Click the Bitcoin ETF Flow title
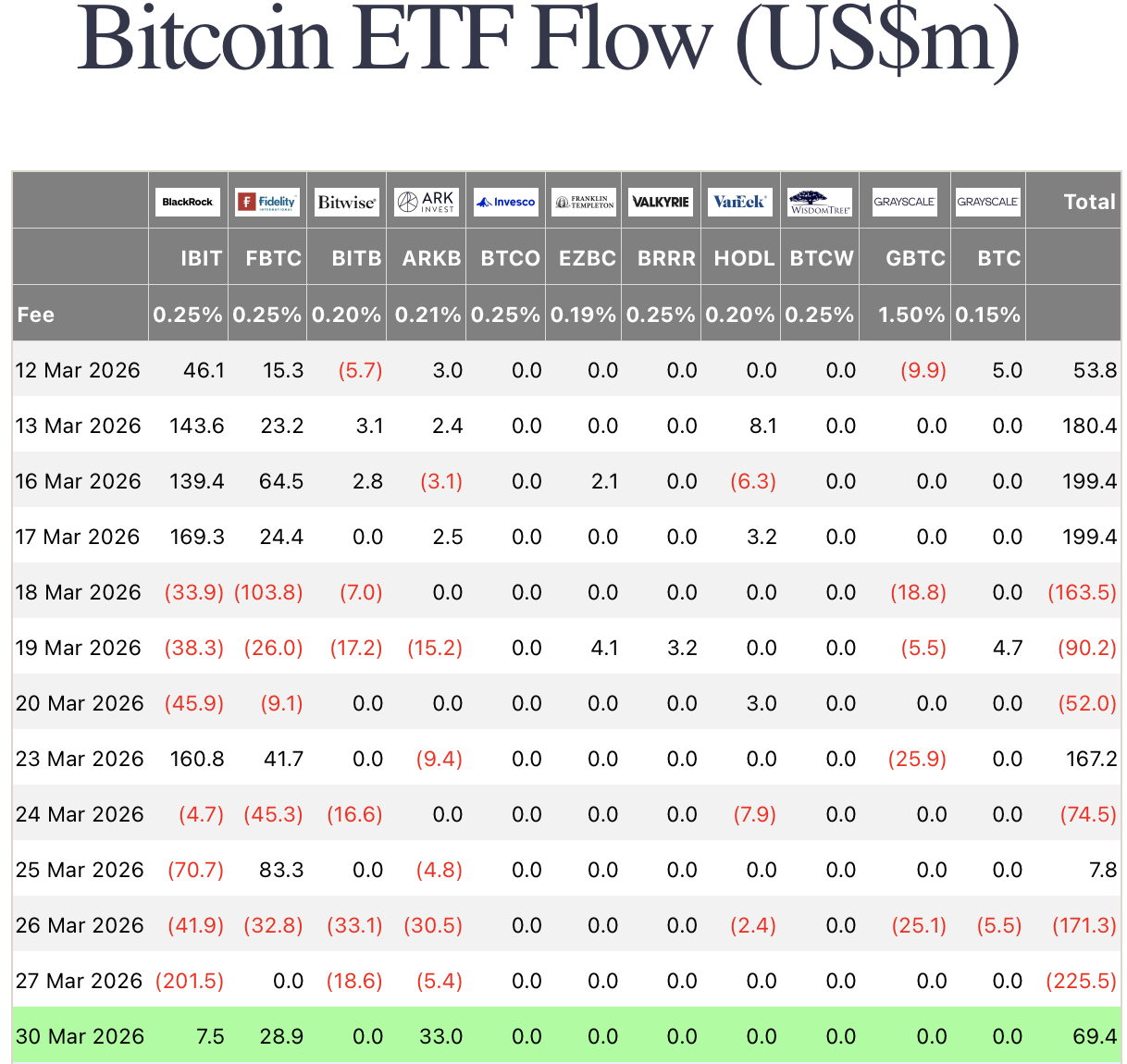Viewport: 1127px width, 1064px height. [549, 42]
